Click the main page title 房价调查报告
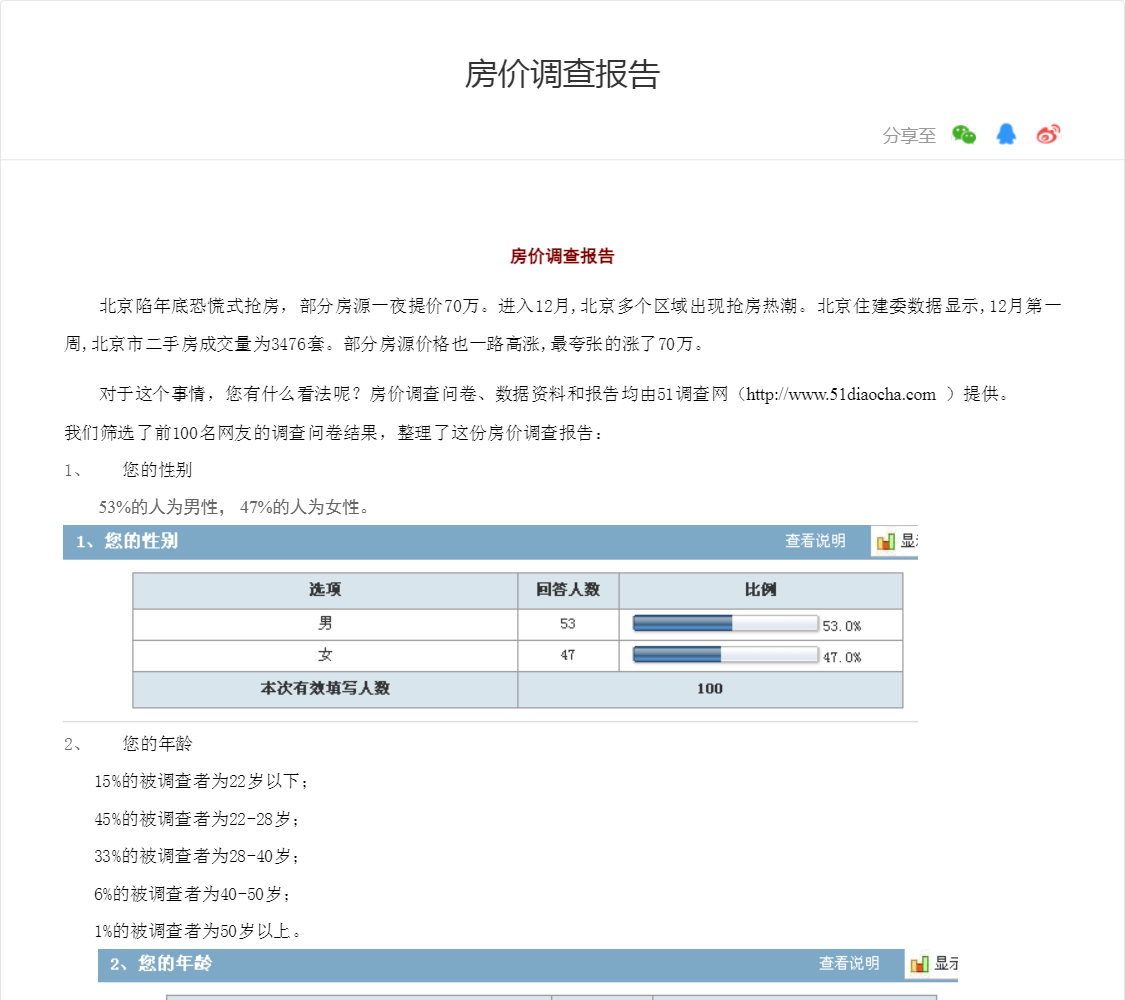This screenshot has width=1125, height=1000. (x=562, y=74)
